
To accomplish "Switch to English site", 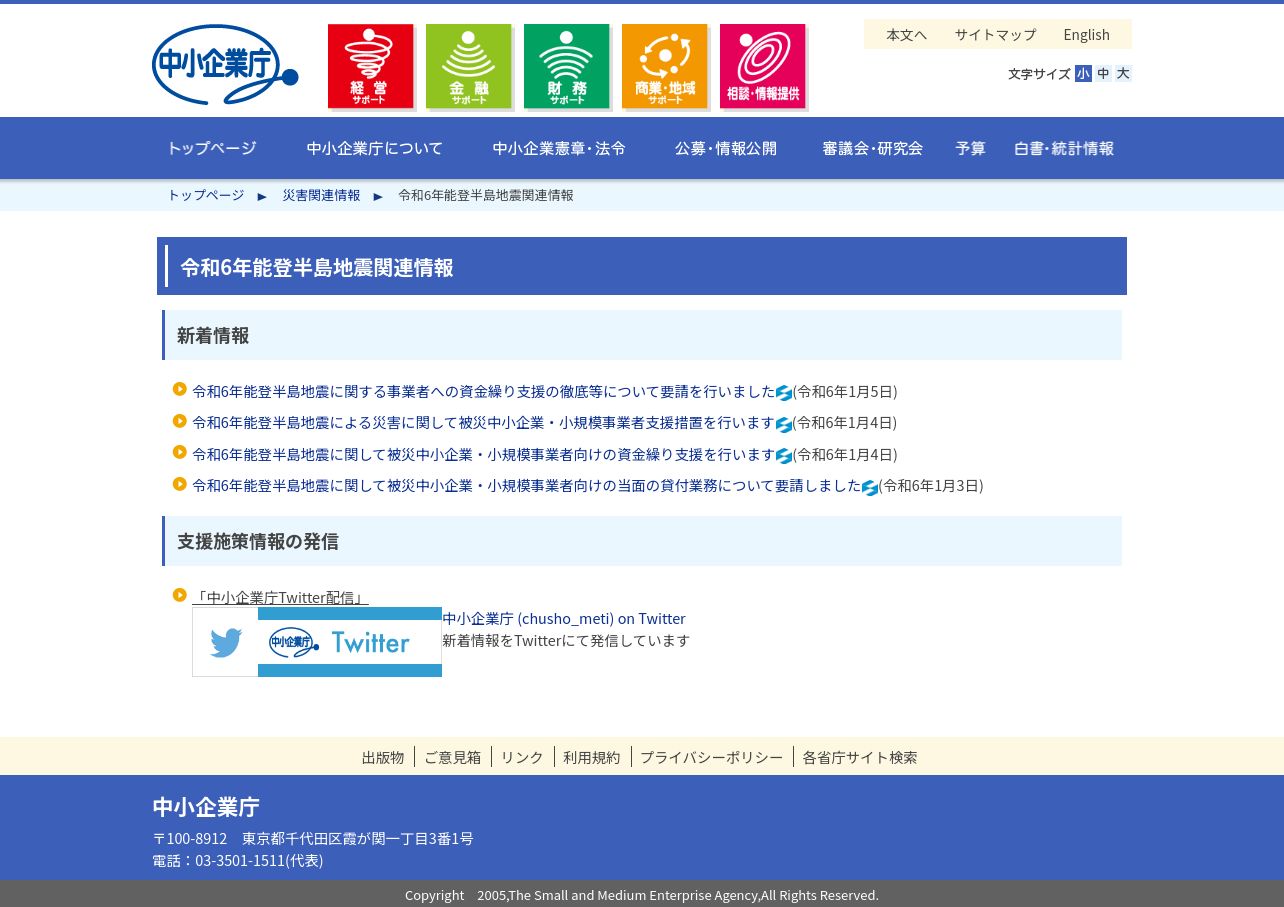I will pos(1086,34).
